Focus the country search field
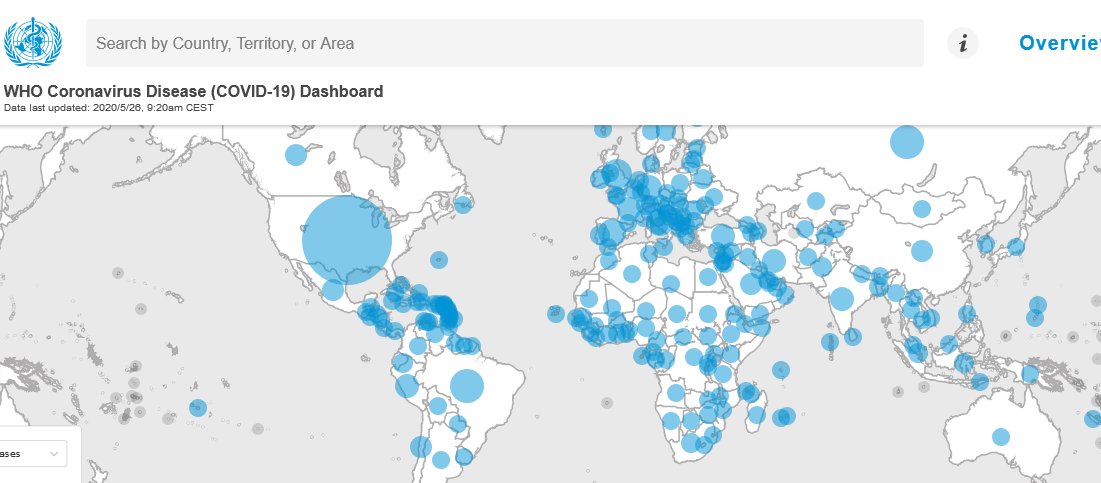The width and height of the screenshot is (1101, 483). click(505, 43)
